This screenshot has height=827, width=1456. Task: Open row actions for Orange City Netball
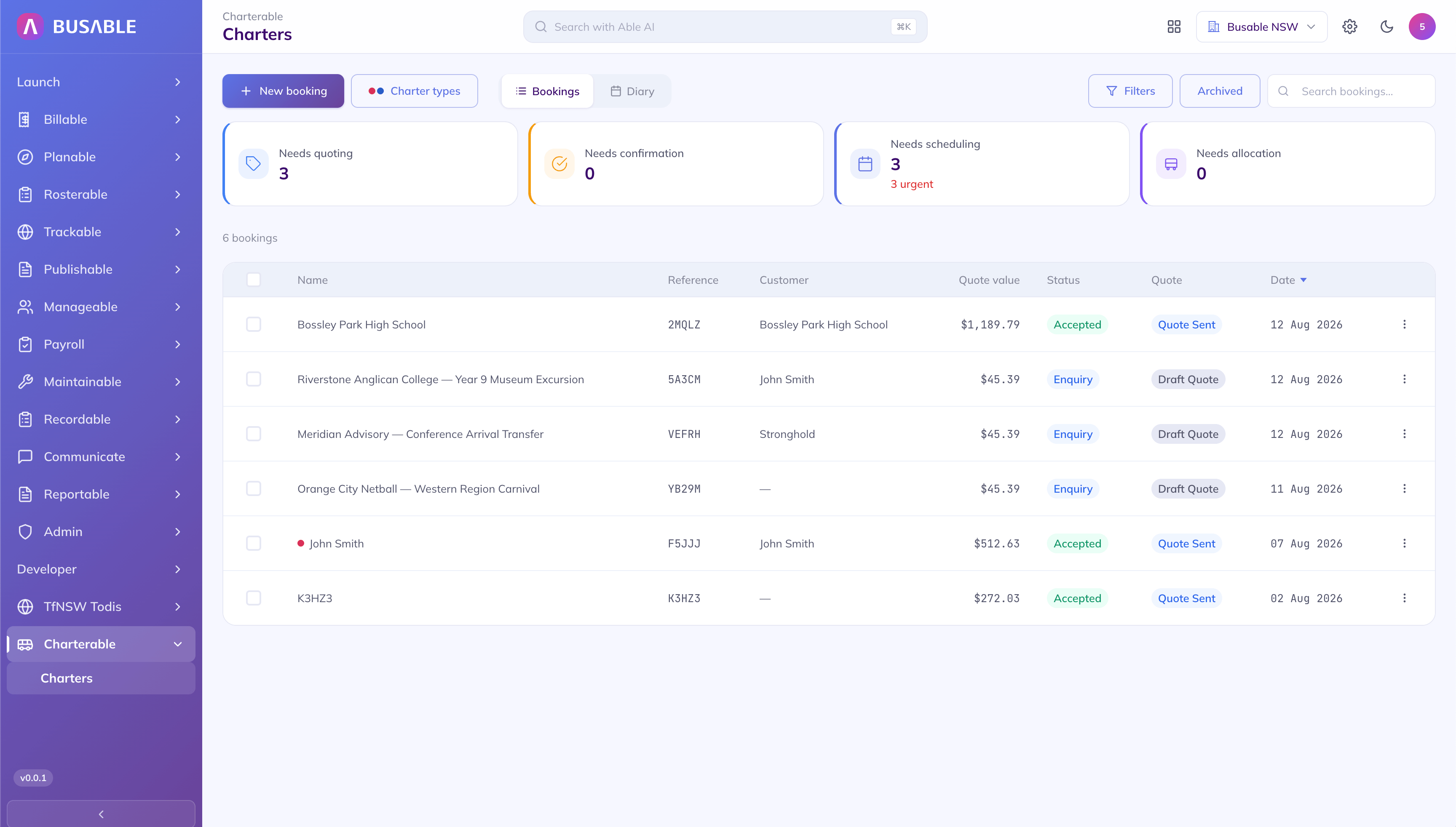(1404, 488)
